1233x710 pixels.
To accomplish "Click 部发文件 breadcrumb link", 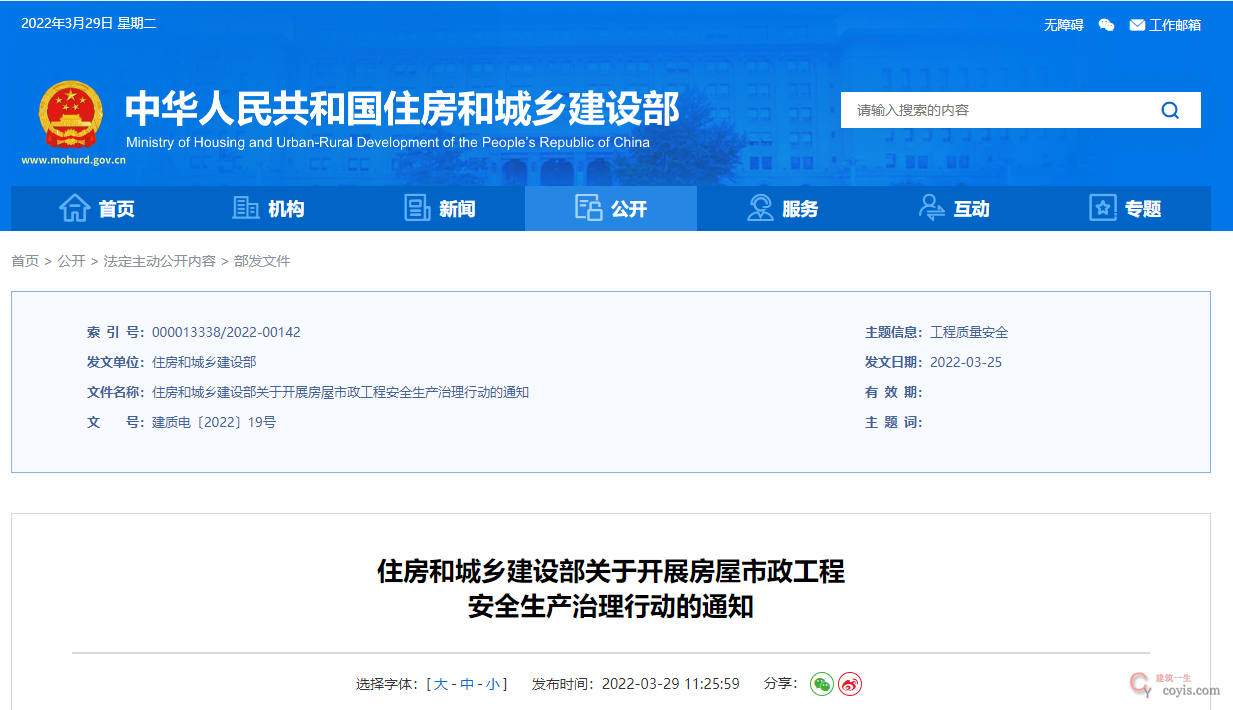I will 262,261.
